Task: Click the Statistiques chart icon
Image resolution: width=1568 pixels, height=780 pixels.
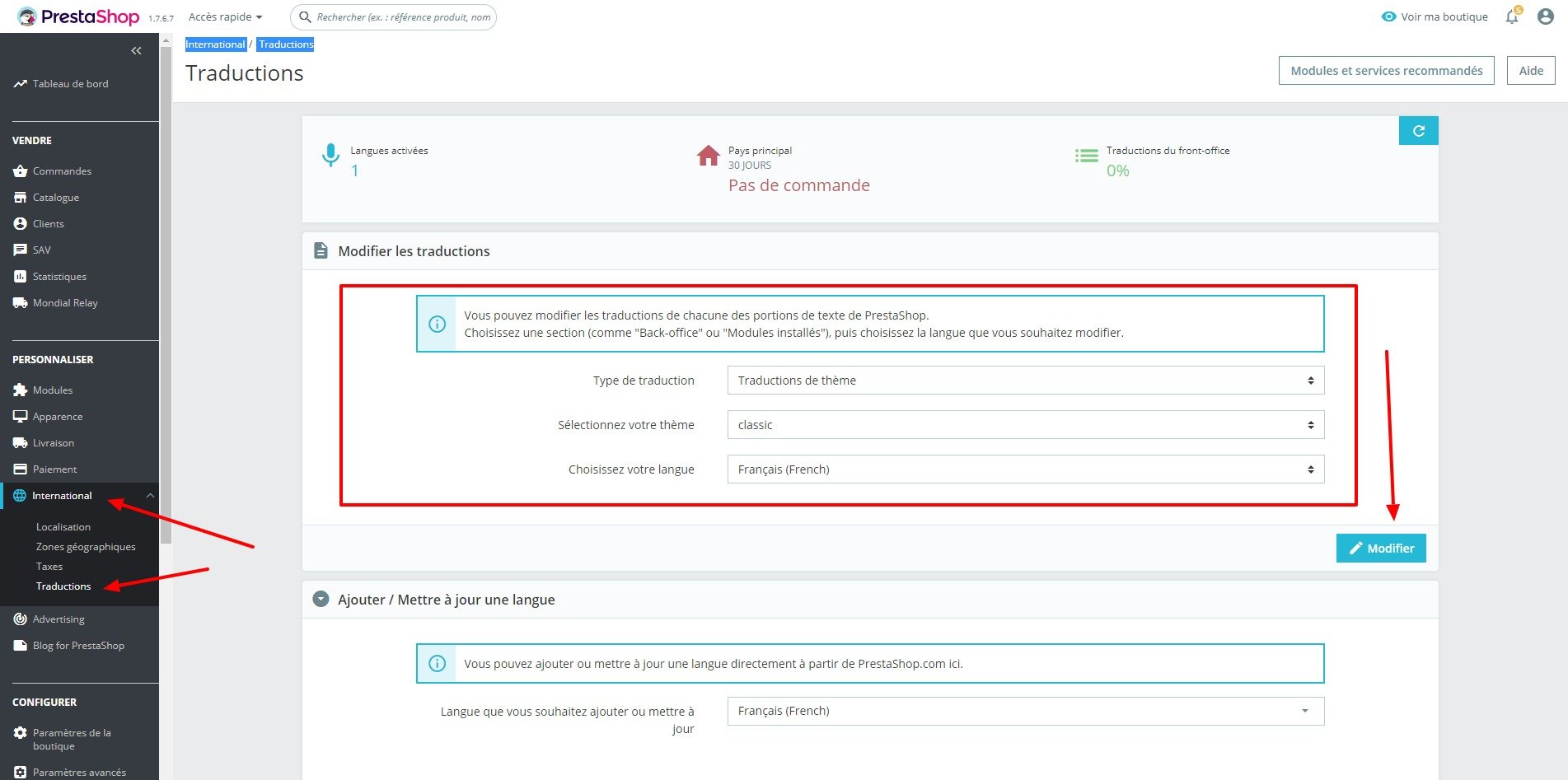Action: coord(21,277)
